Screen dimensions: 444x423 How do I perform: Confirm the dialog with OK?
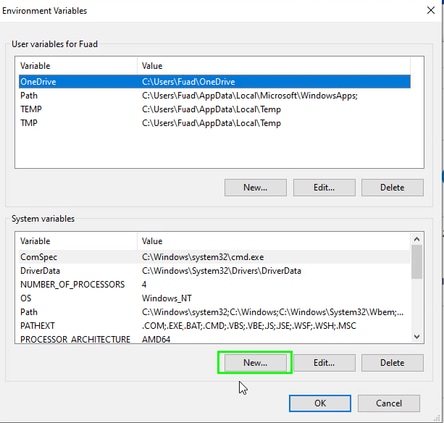pos(320,403)
